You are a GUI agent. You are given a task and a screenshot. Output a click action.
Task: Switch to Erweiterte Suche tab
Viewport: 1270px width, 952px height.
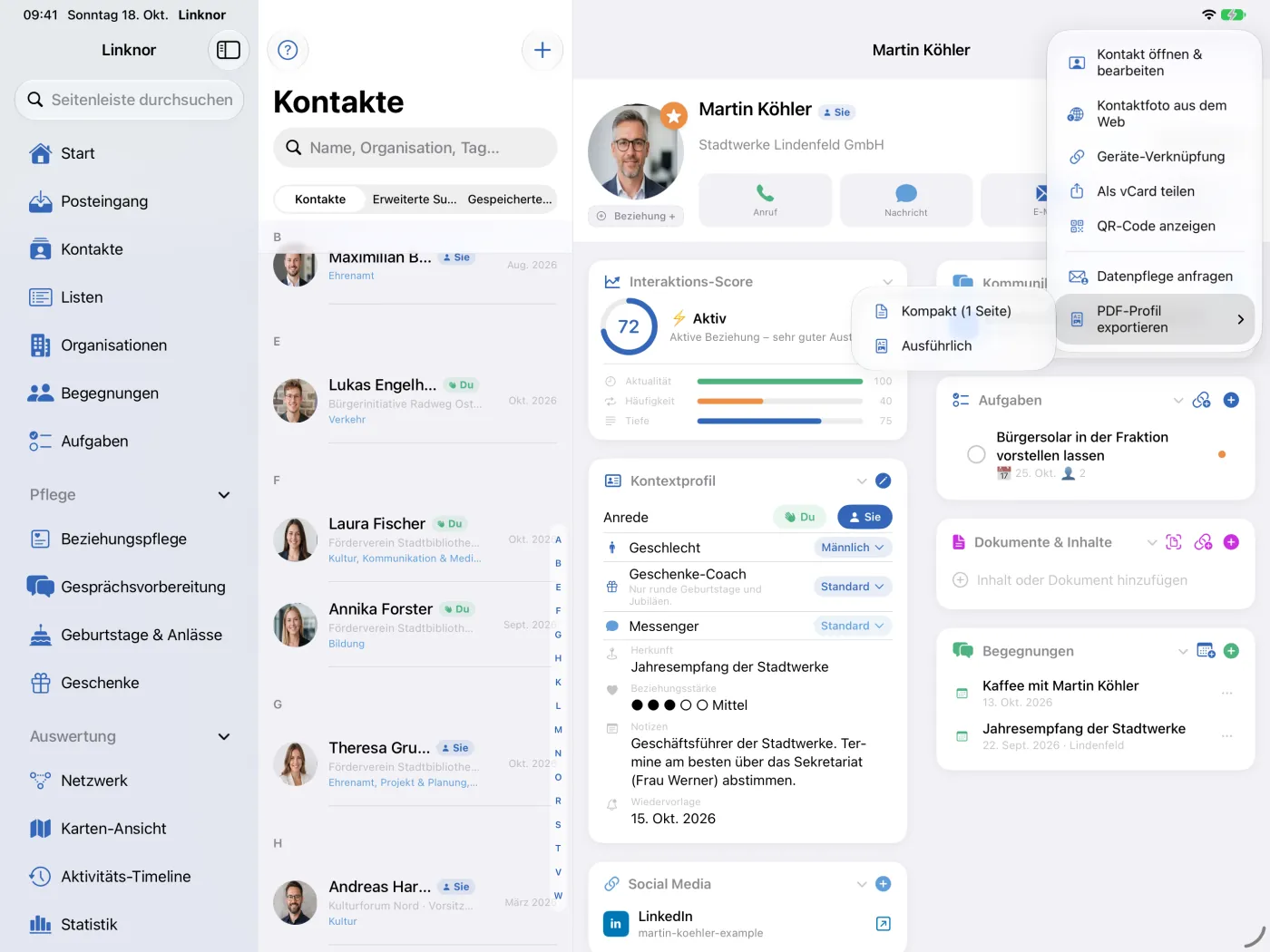[415, 199]
